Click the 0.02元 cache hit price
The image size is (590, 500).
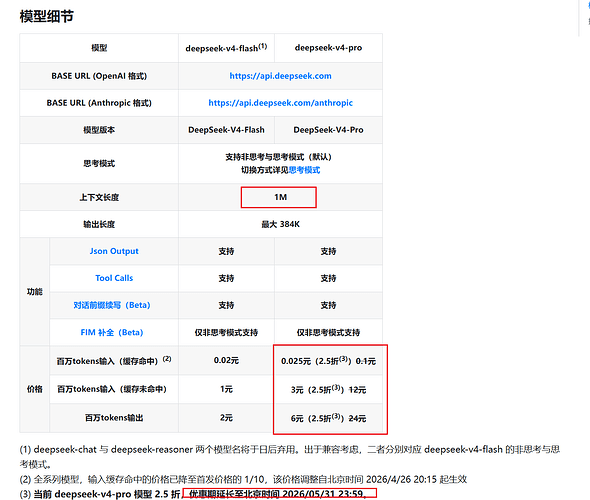[x=226, y=360]
